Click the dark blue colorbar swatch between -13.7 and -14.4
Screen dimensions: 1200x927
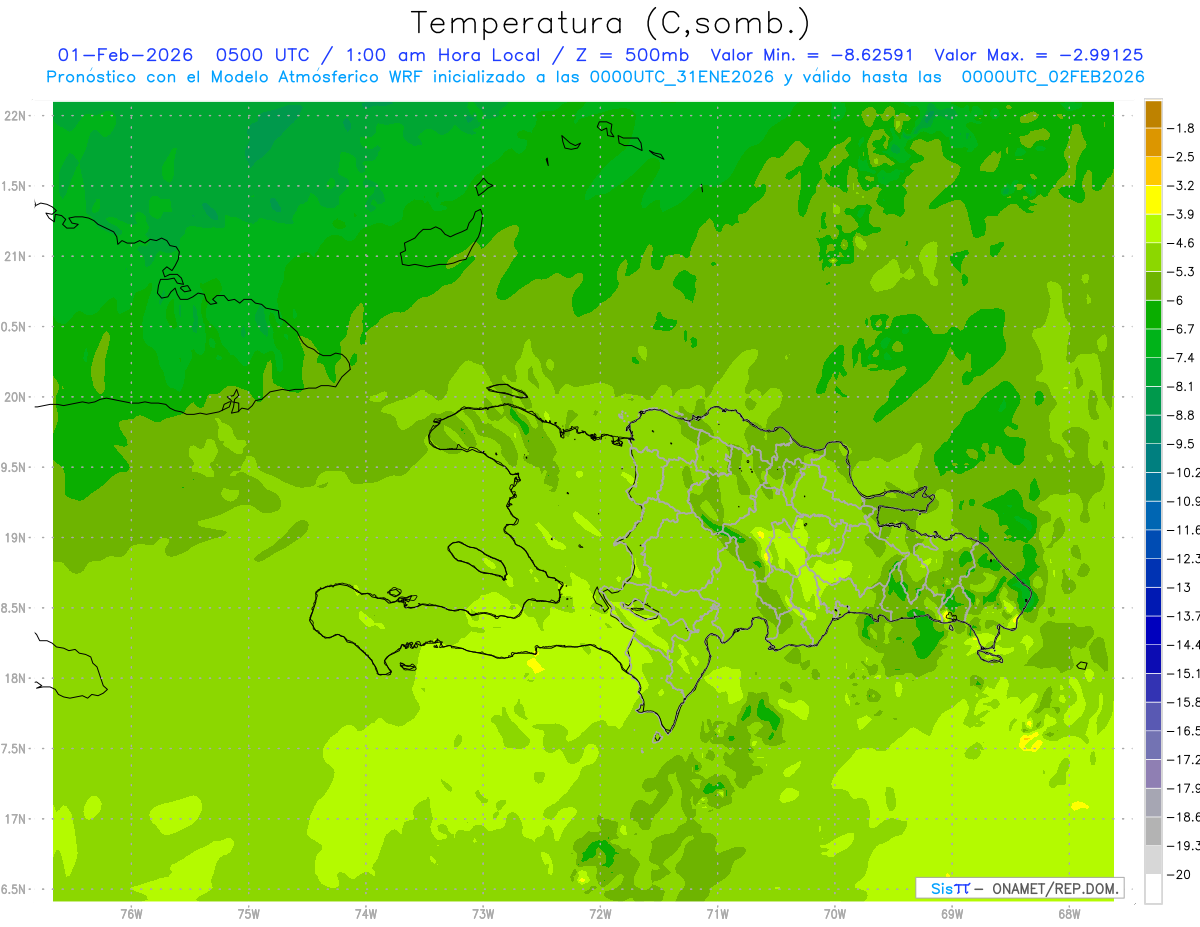(1153, 630)
